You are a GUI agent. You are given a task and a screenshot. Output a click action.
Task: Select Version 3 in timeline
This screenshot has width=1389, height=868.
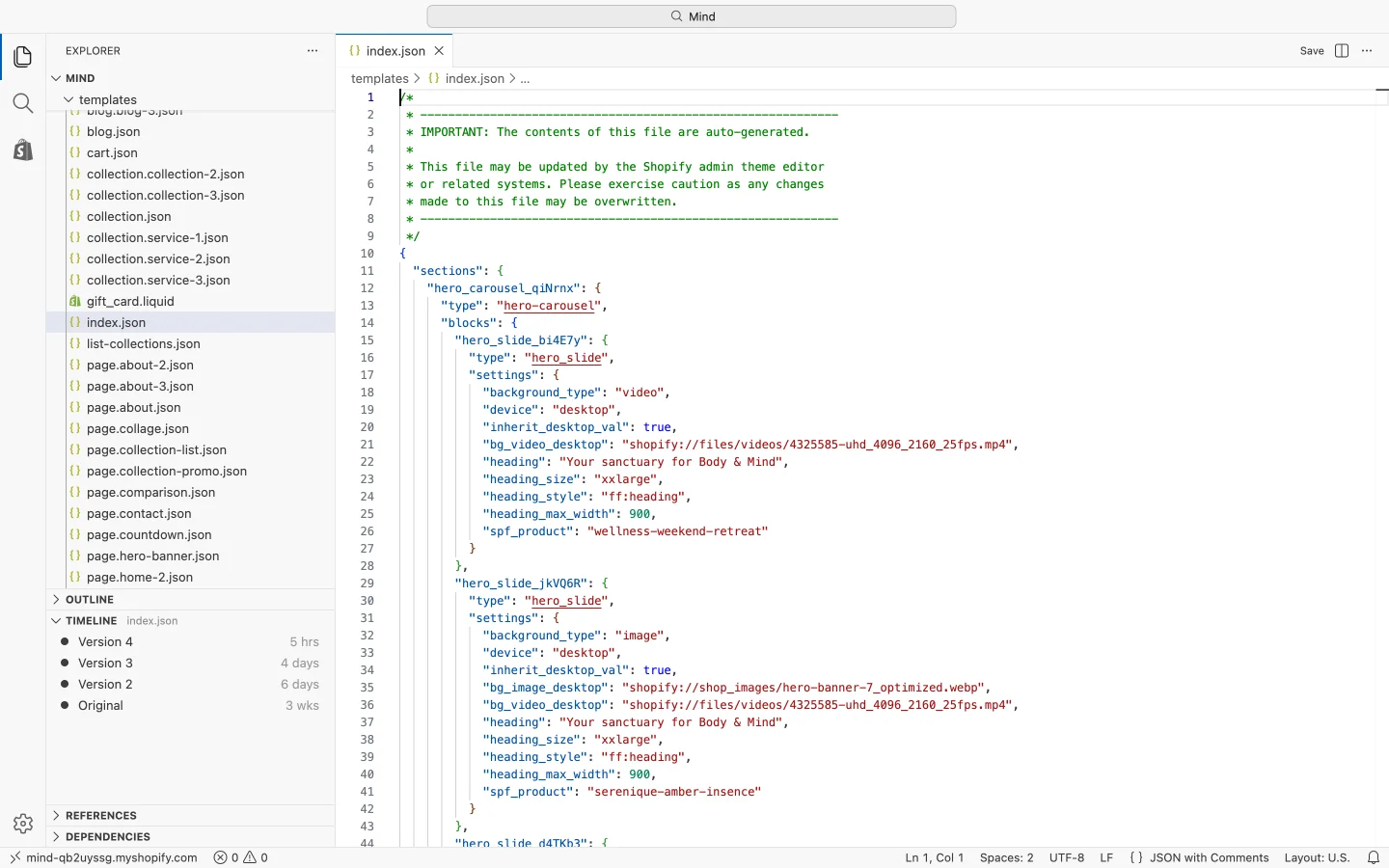[191, 663]
